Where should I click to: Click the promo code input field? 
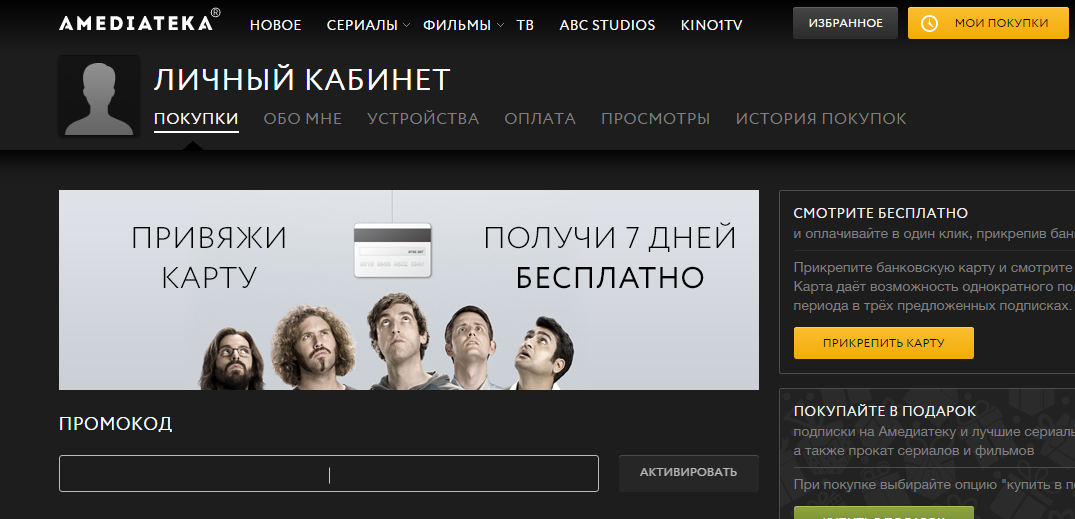[x=329, y=474]
